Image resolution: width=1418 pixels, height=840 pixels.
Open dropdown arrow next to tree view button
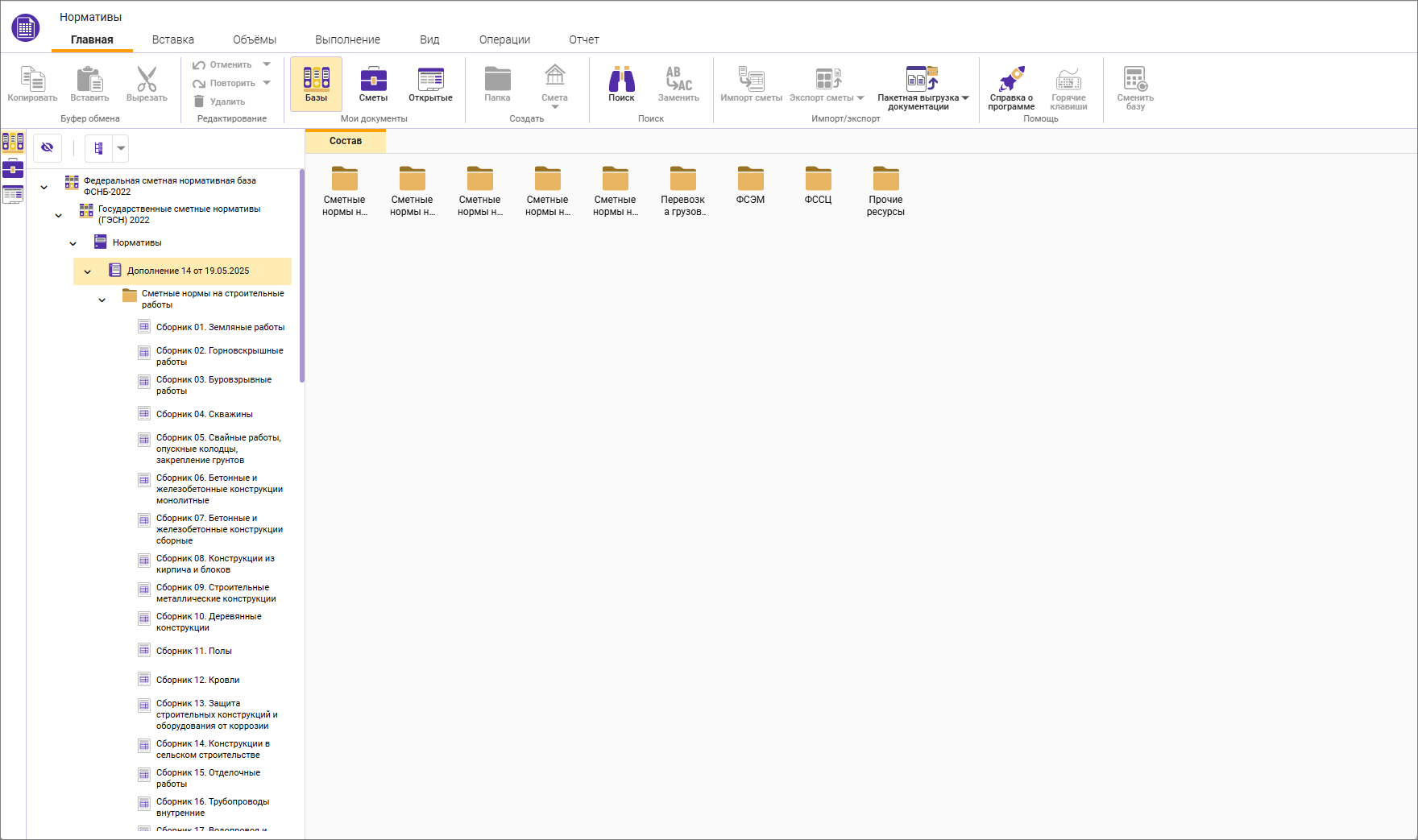[x=121, y=148]
